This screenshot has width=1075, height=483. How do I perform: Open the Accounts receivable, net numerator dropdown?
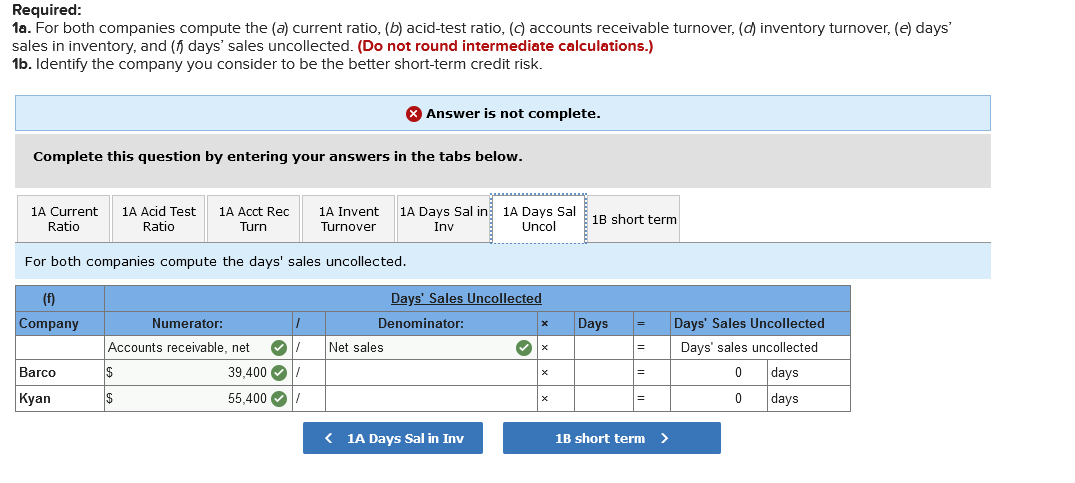(199, 347)
